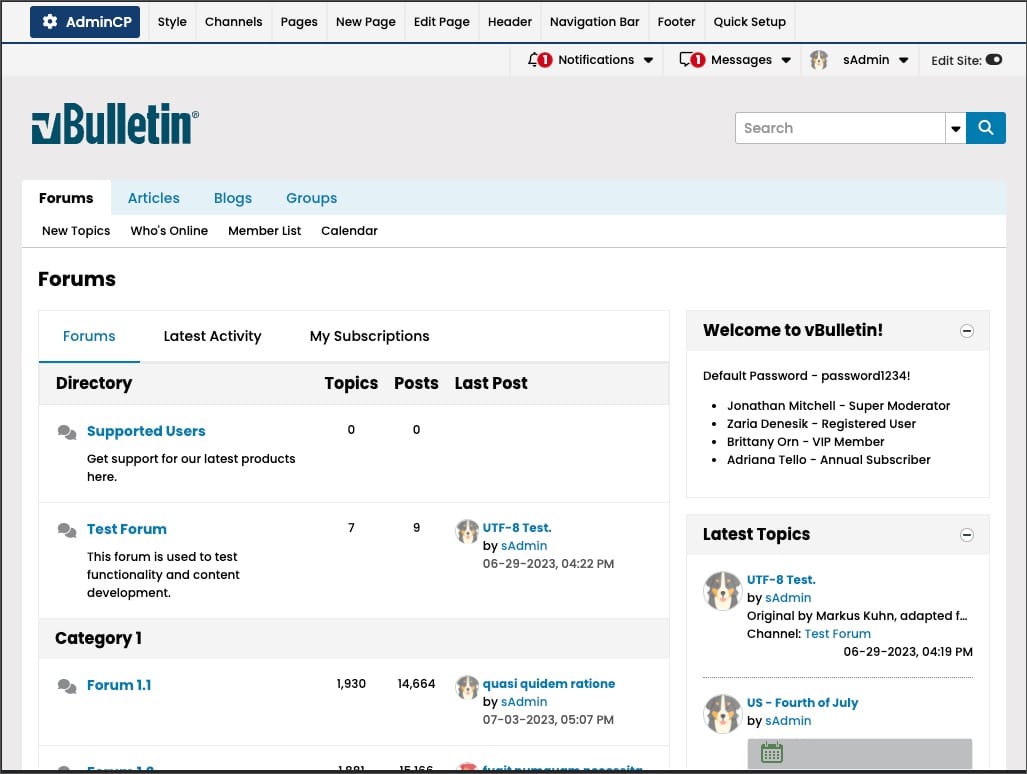Collapse the Latest Topics module
The image size is (1027, 774).
point(967,535)
